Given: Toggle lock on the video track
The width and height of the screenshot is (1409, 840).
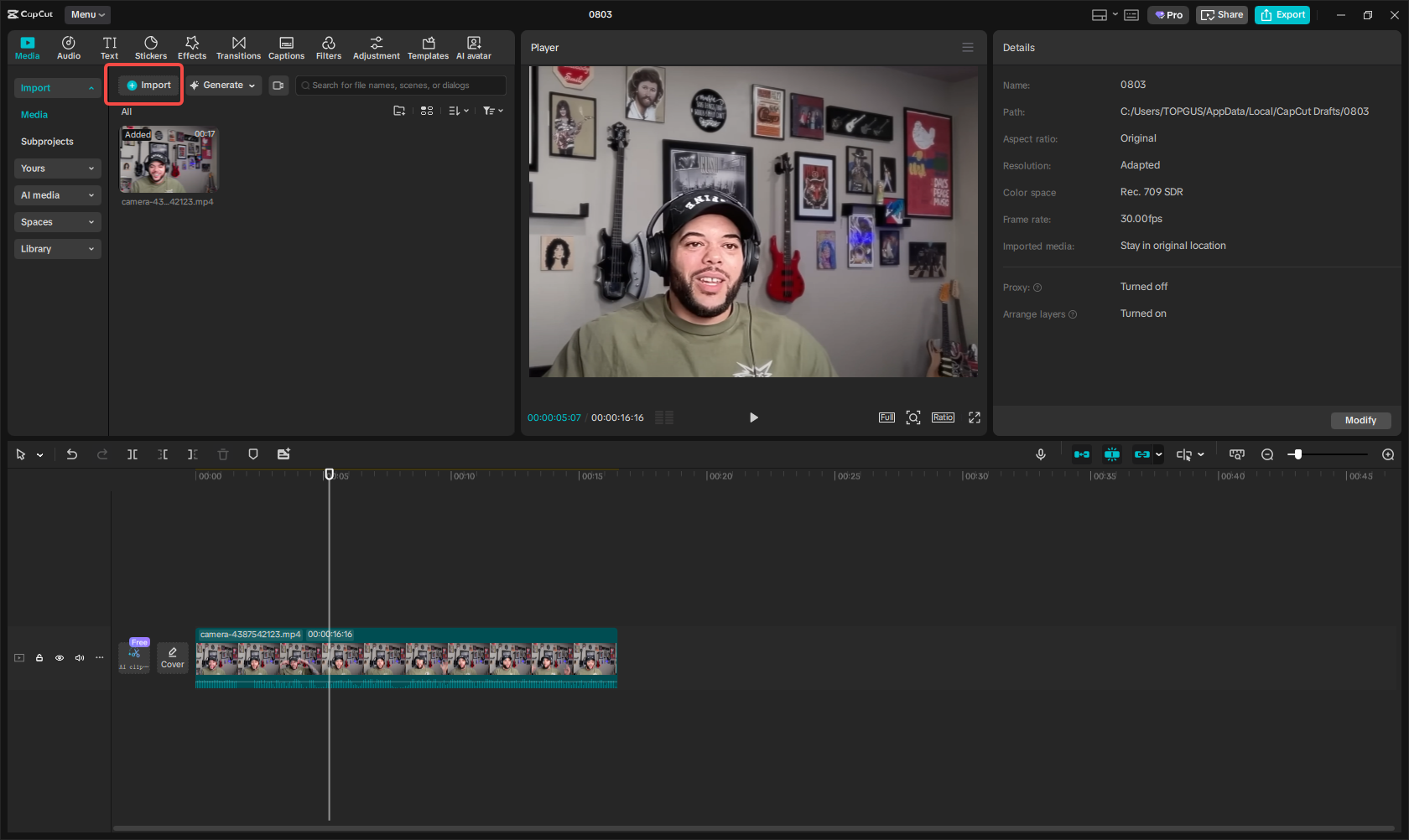Looking at the screenshot, I should pos(39,658).
